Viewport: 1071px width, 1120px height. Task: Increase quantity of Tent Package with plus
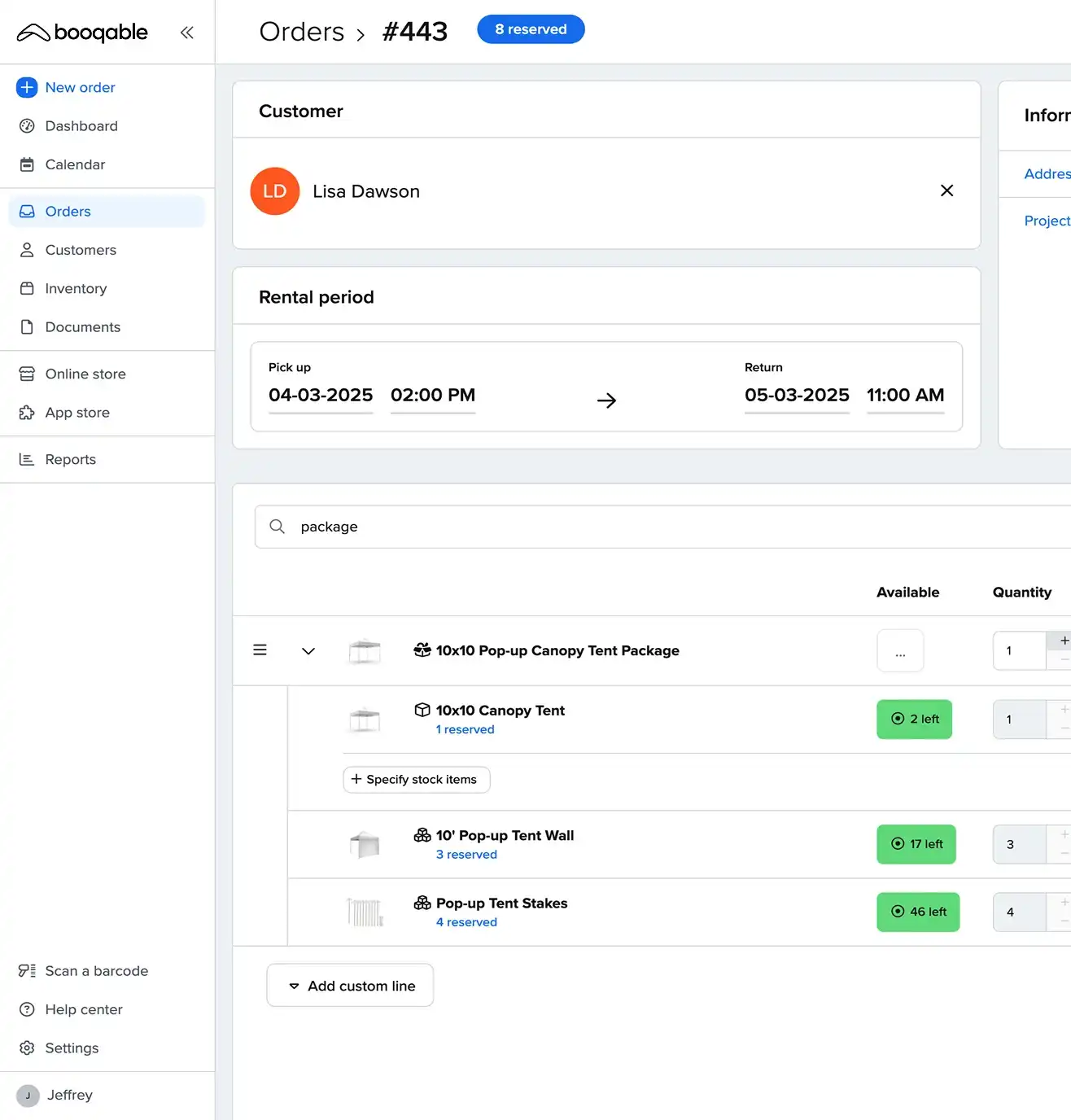tap(1064, 641)
